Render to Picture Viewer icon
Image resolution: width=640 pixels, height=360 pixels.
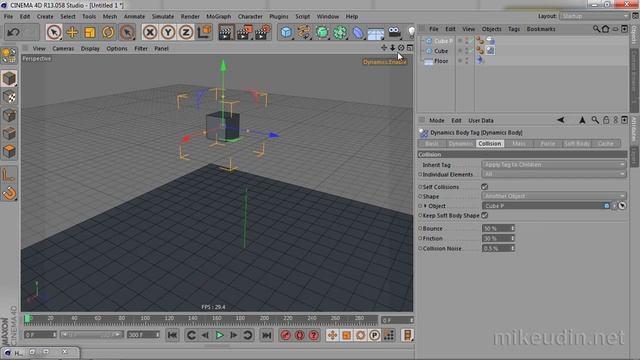244,32
